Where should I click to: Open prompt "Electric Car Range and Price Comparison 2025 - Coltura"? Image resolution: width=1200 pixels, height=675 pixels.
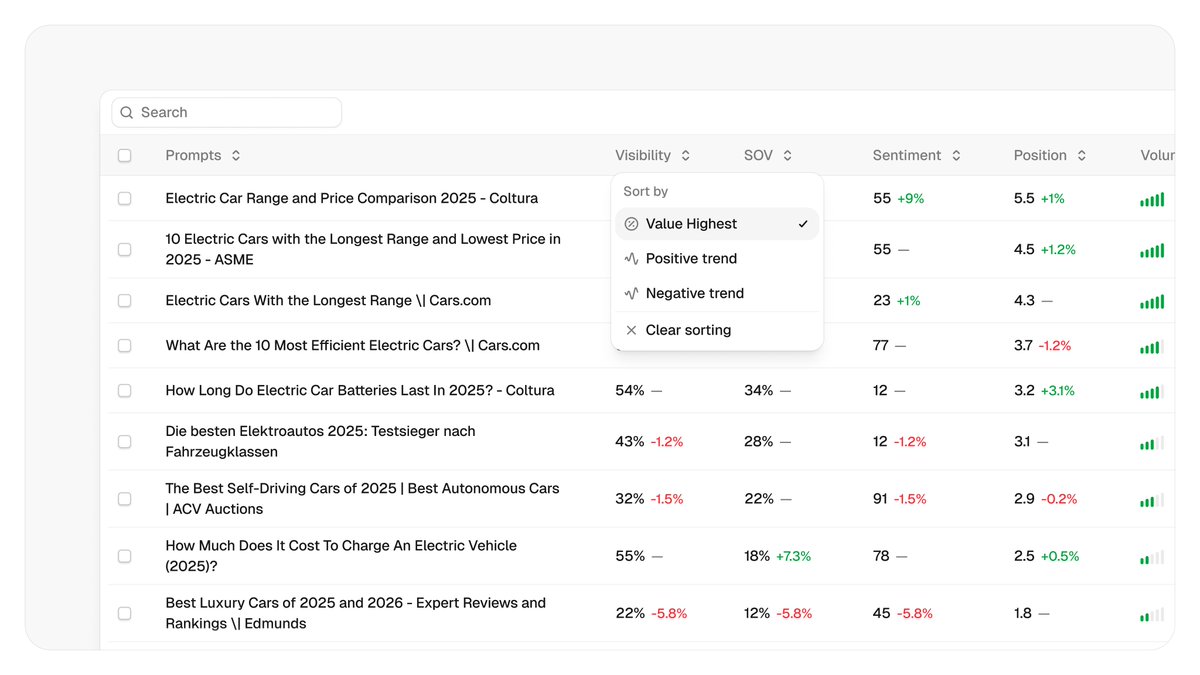[x=351, y=198]
